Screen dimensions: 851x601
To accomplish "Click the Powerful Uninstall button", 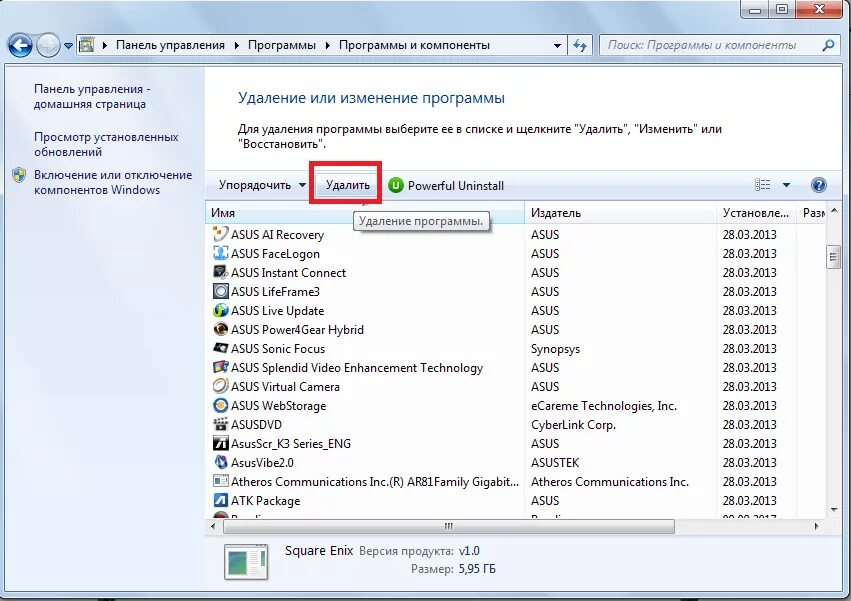I will tap(447, 186).
